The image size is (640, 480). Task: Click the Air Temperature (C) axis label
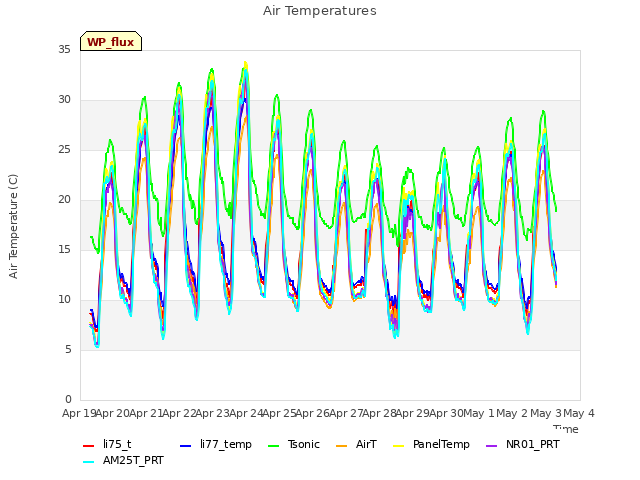pos(13,227)
